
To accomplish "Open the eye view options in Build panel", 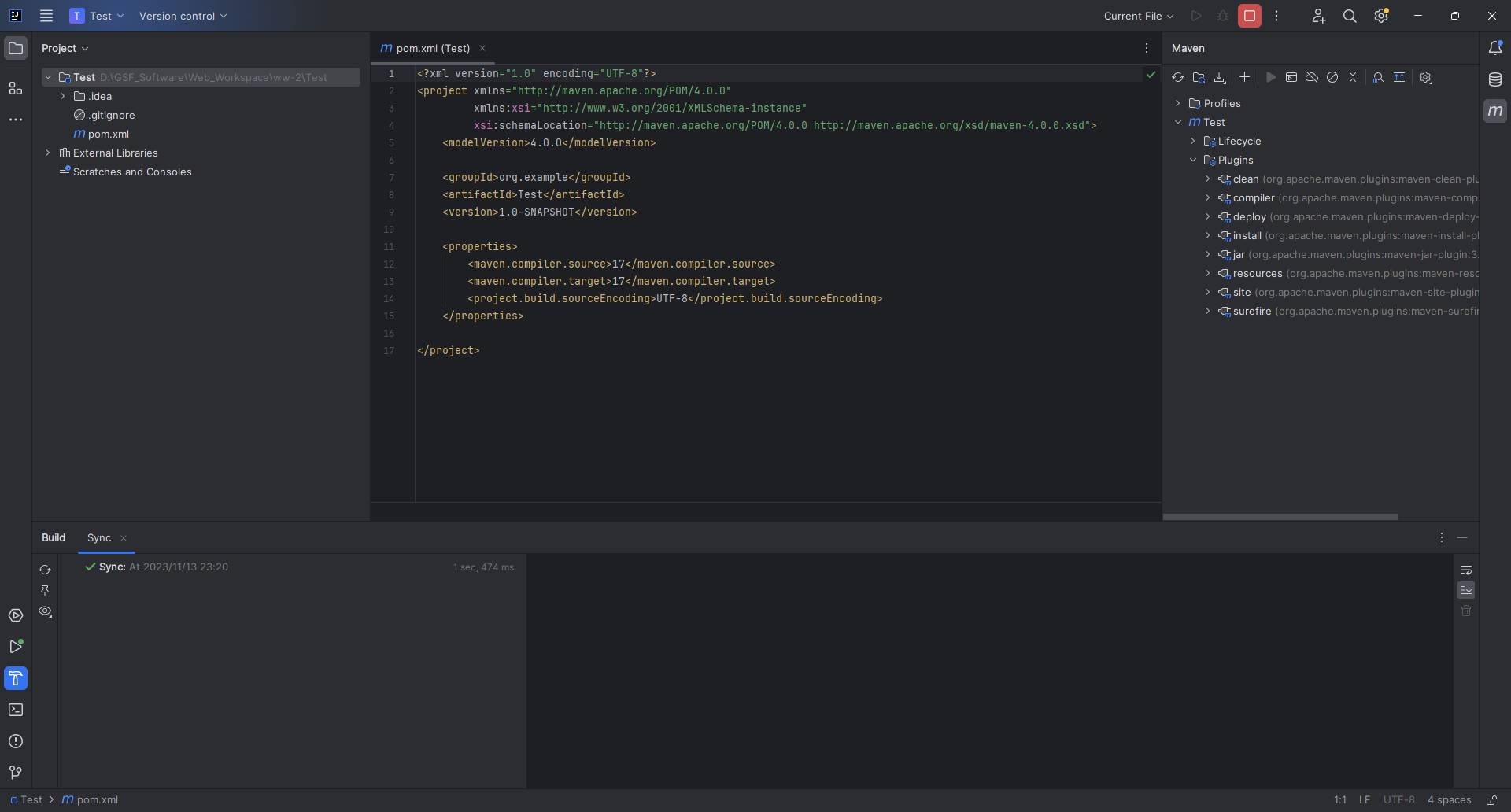I will click(45, 611).
